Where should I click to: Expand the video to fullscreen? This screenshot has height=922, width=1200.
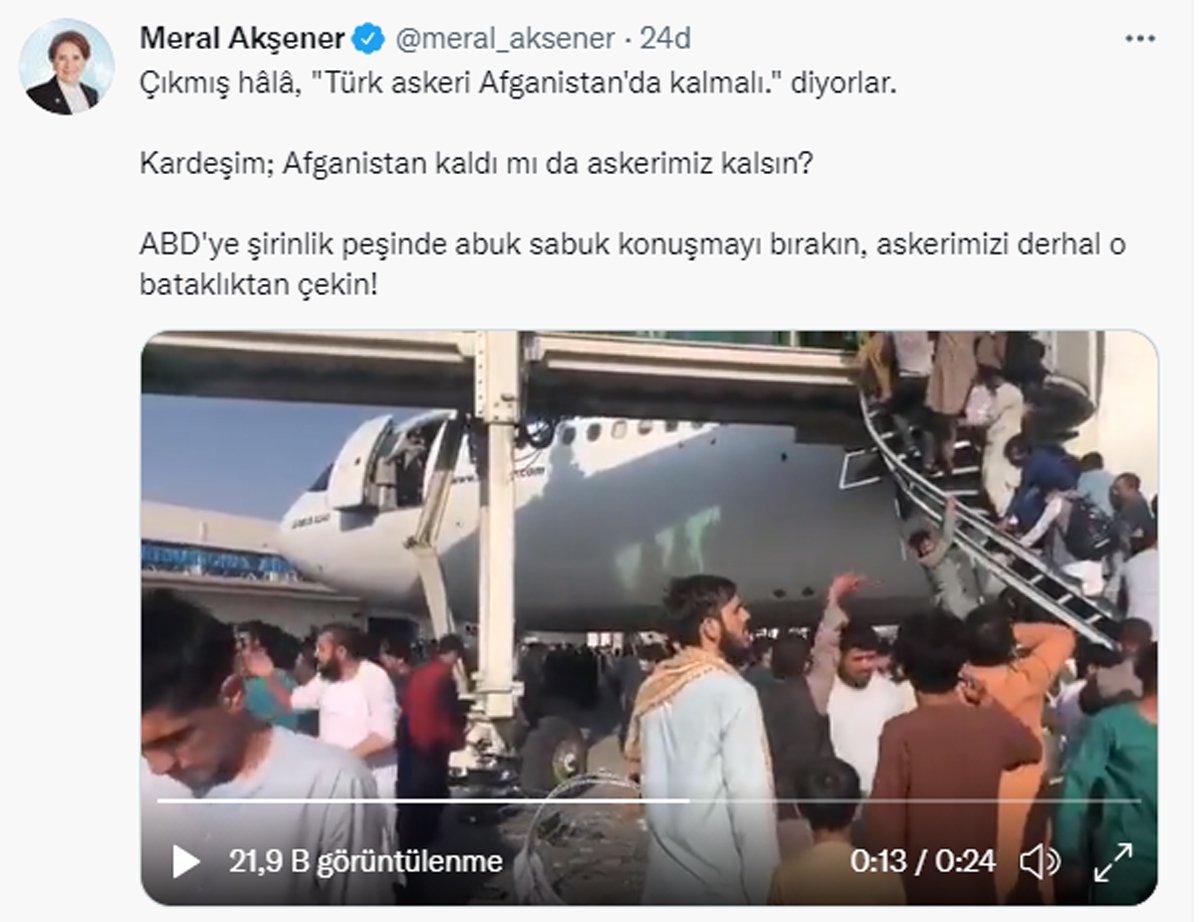(1112, 861)
